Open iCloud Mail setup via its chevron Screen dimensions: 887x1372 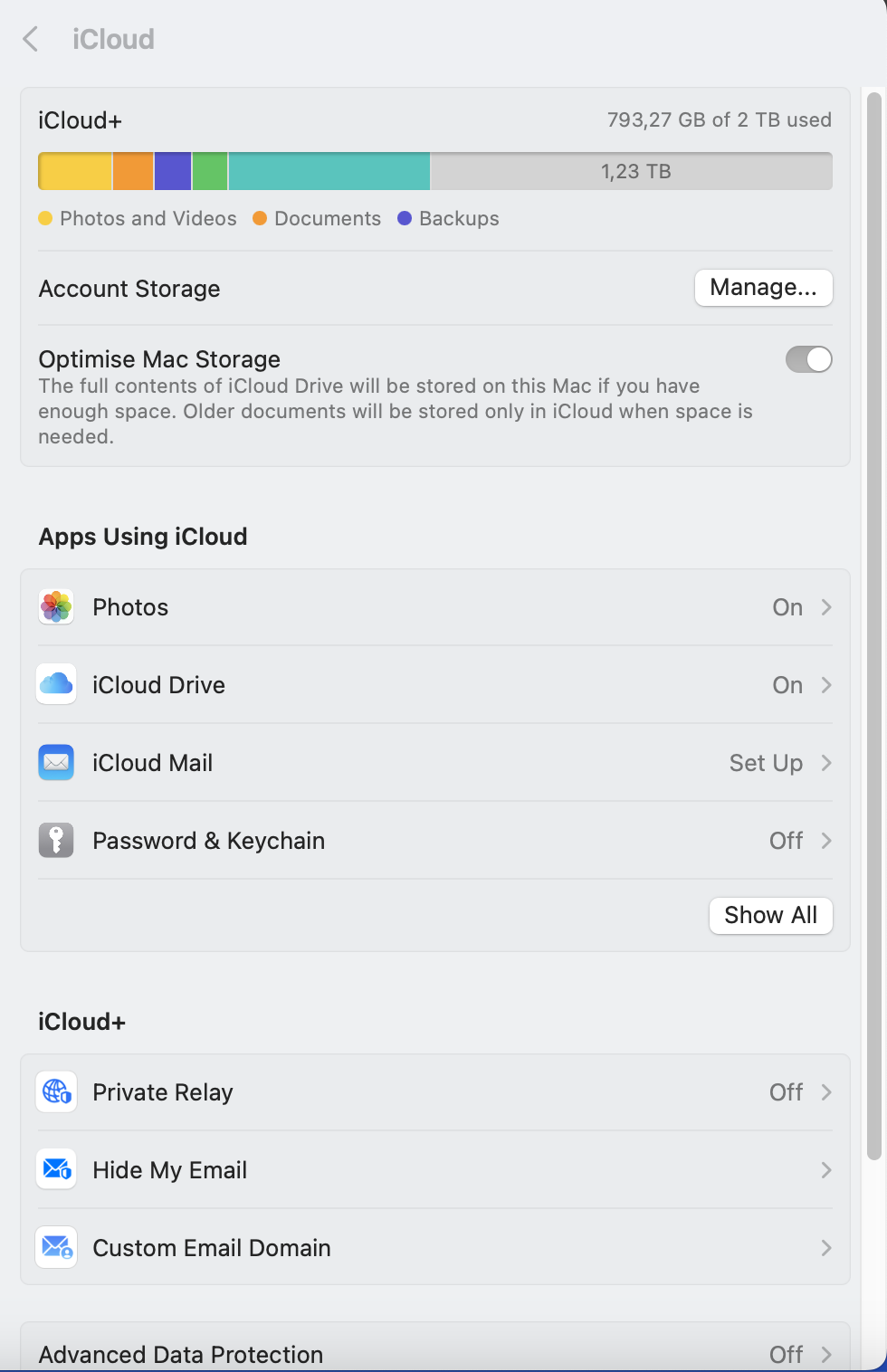[x=825, y=763]
